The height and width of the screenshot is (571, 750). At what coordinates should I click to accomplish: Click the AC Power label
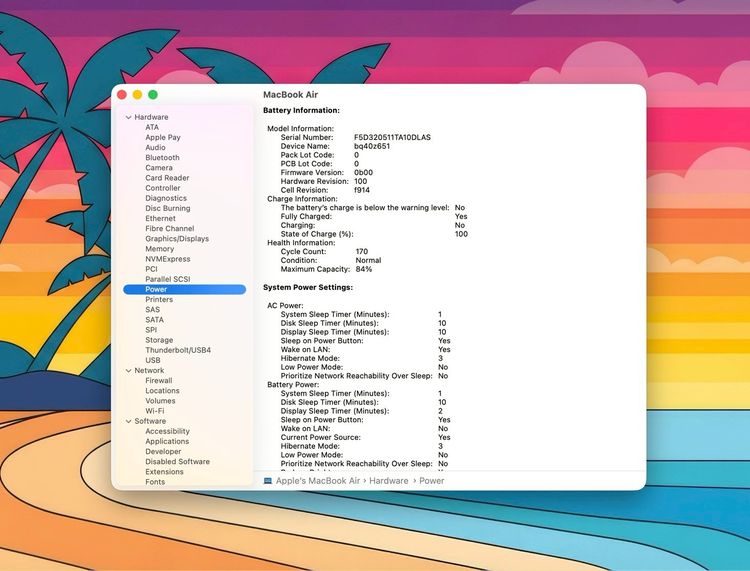coord(285,306)
